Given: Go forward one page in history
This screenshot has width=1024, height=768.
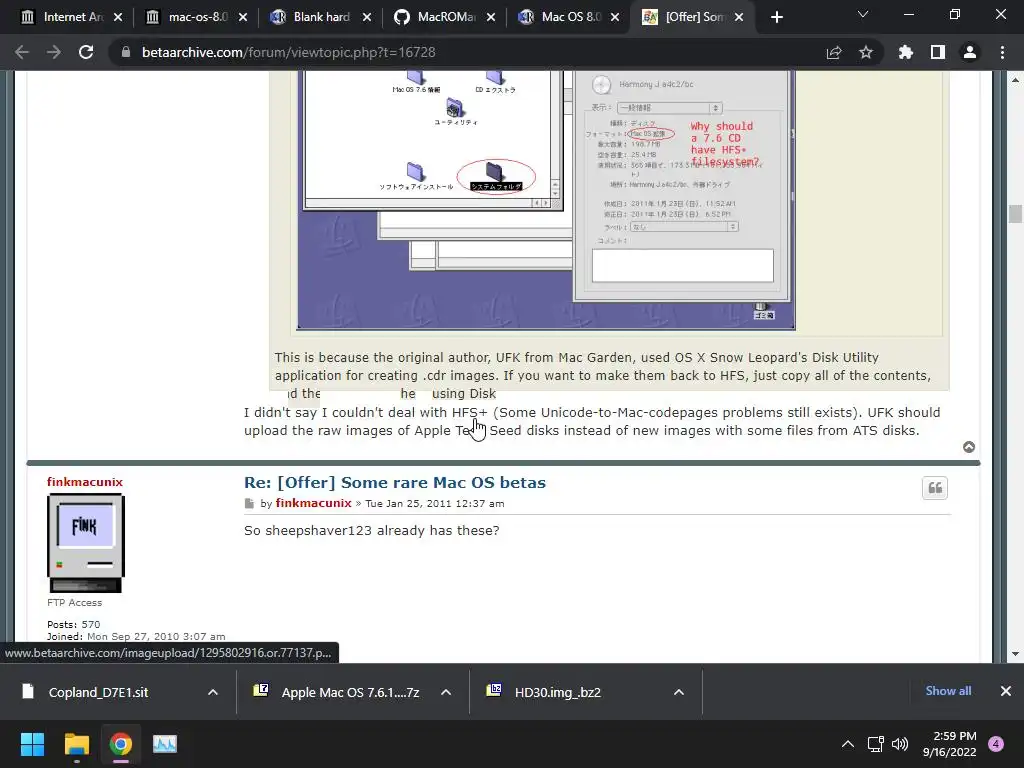Looking at the screenshot, I should click(54, 52).
